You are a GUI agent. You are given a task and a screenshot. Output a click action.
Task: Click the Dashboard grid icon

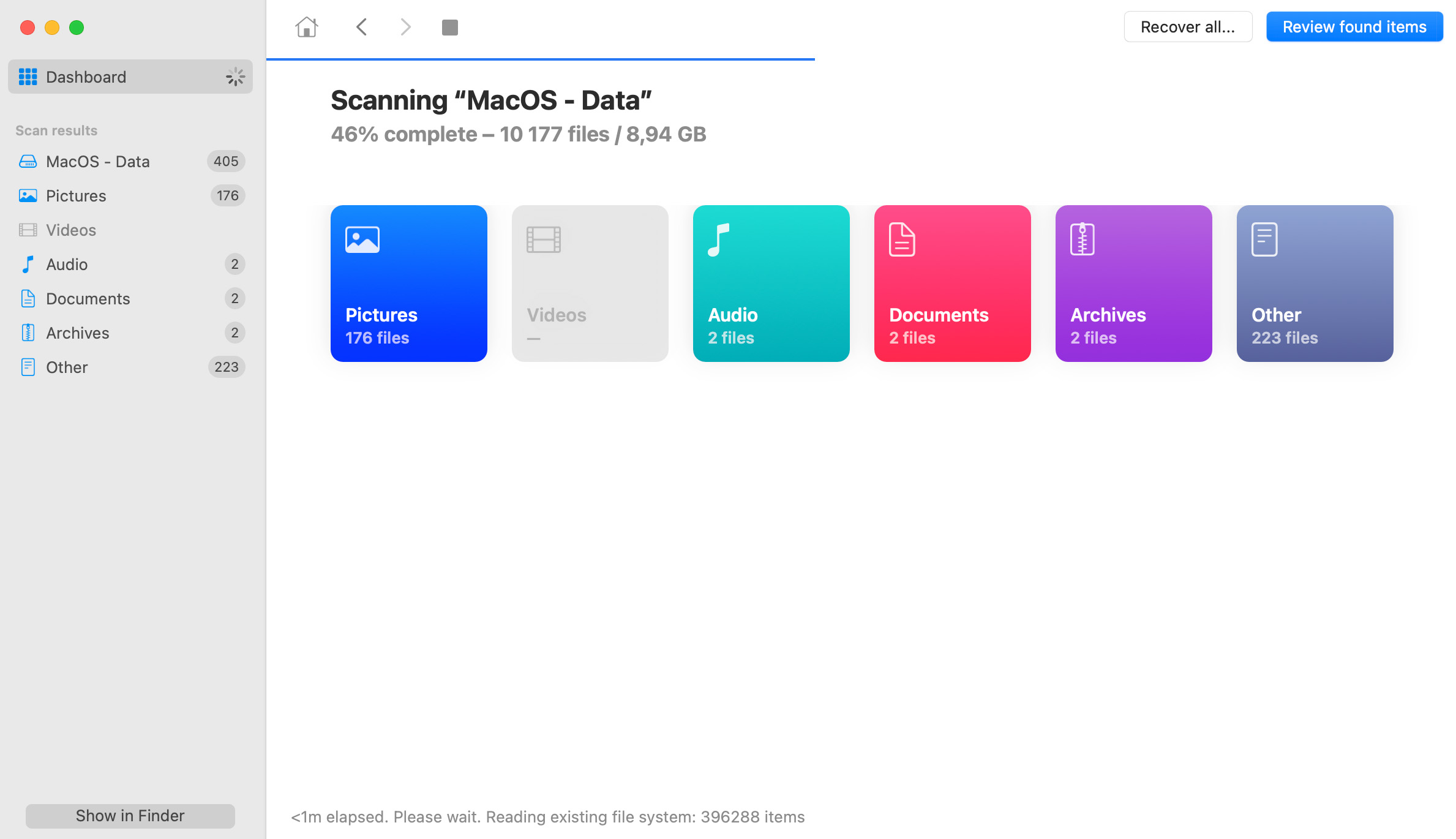click(x=28, y=76)
